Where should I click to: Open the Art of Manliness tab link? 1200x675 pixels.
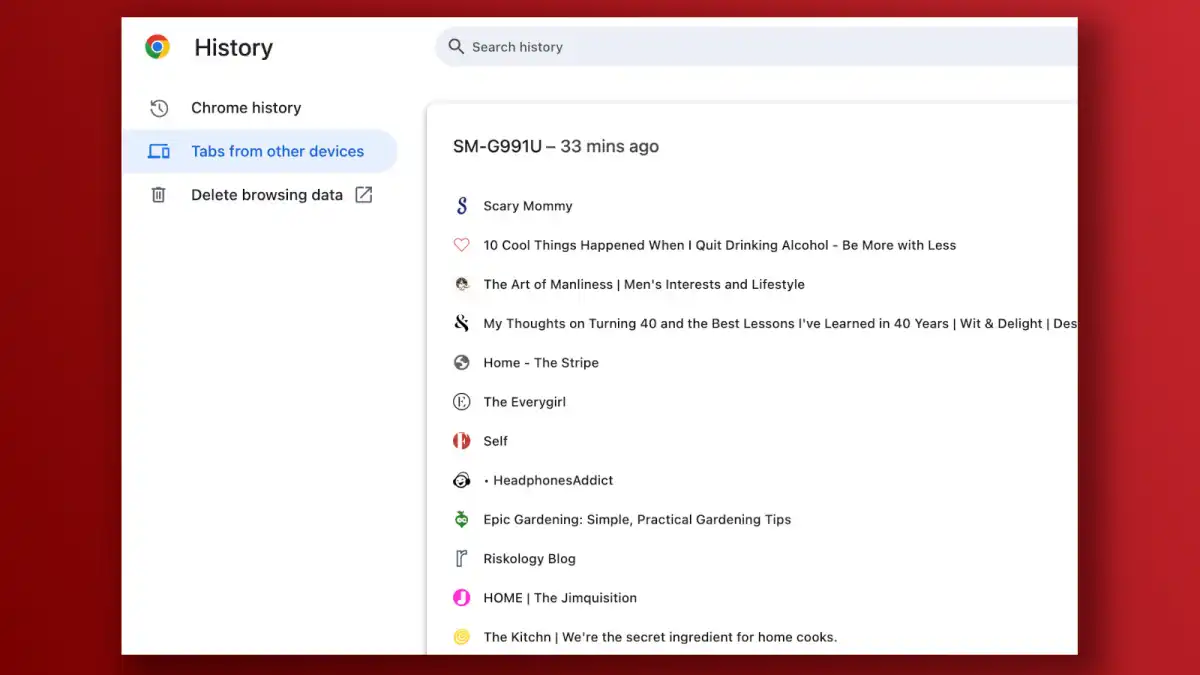[643, 284]
